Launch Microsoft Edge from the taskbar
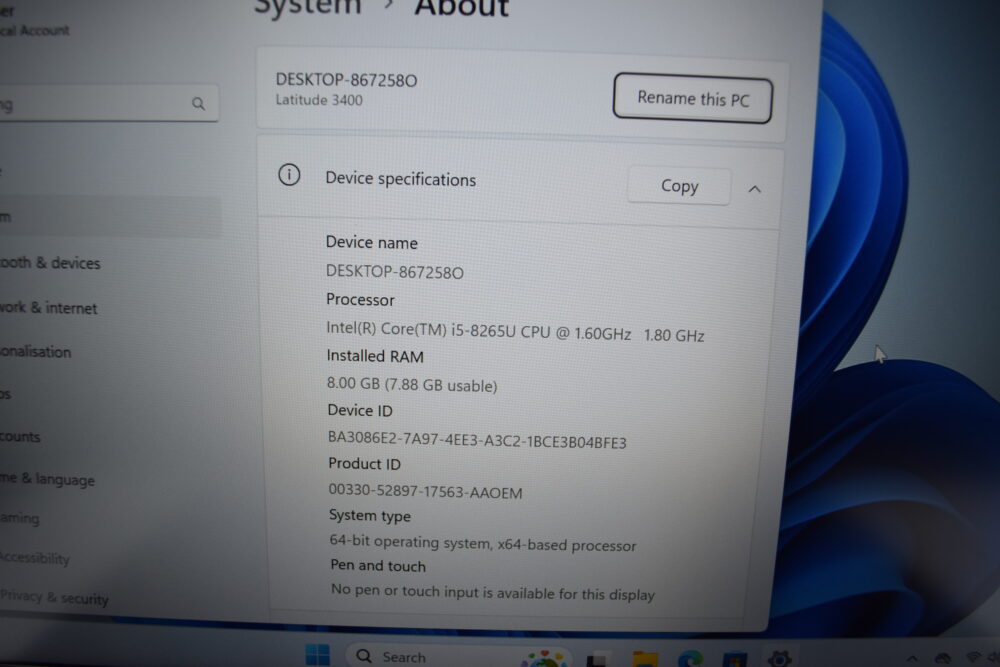The width and height of the screenshot is (1000, 667). pyautogui.click(x=690, y=659)
